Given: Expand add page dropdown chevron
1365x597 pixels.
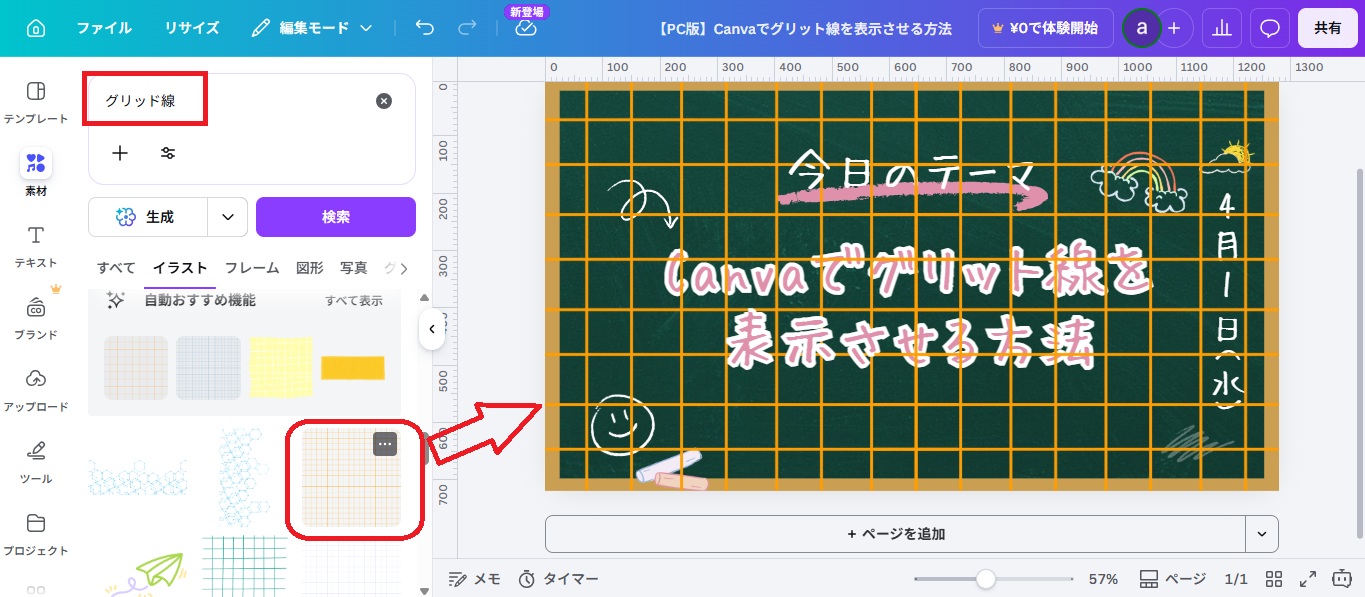Looking at the screenshot, I should [1262, 534].
